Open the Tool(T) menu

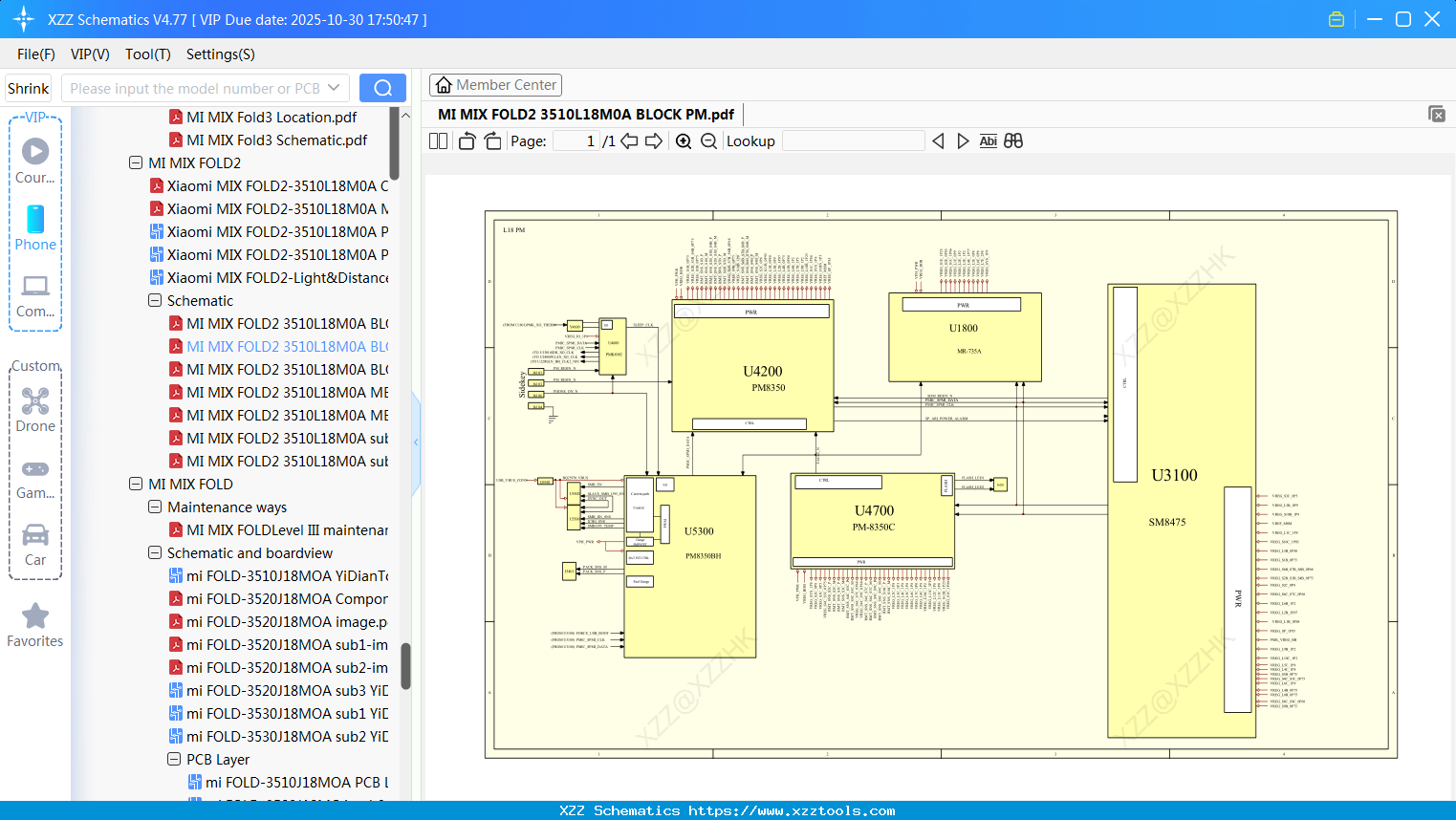pyautogui.click(x=147, y=54)
